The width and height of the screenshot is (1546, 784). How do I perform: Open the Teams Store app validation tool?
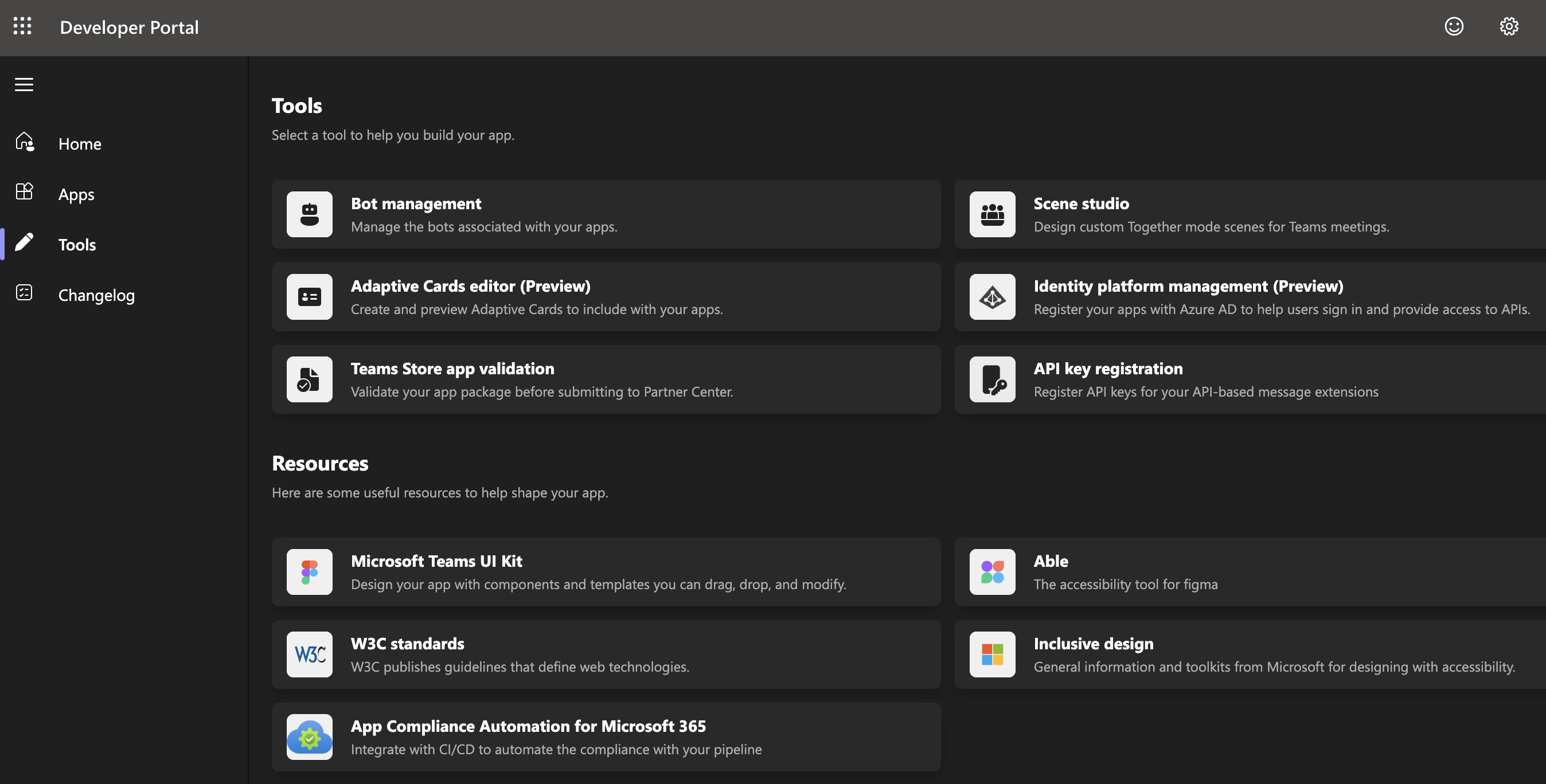point(606,379)
